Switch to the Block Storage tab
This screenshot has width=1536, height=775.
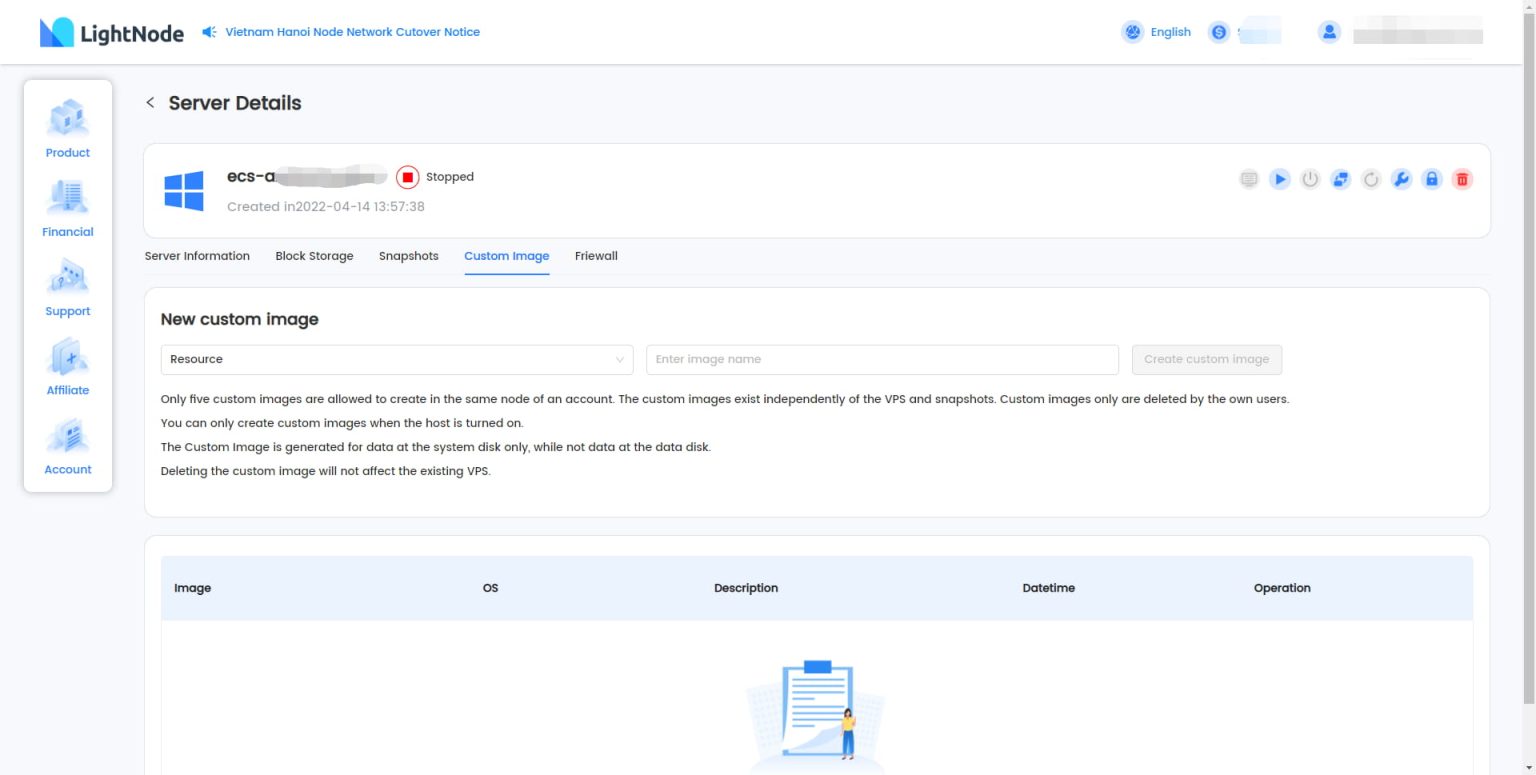click(314, 256)
